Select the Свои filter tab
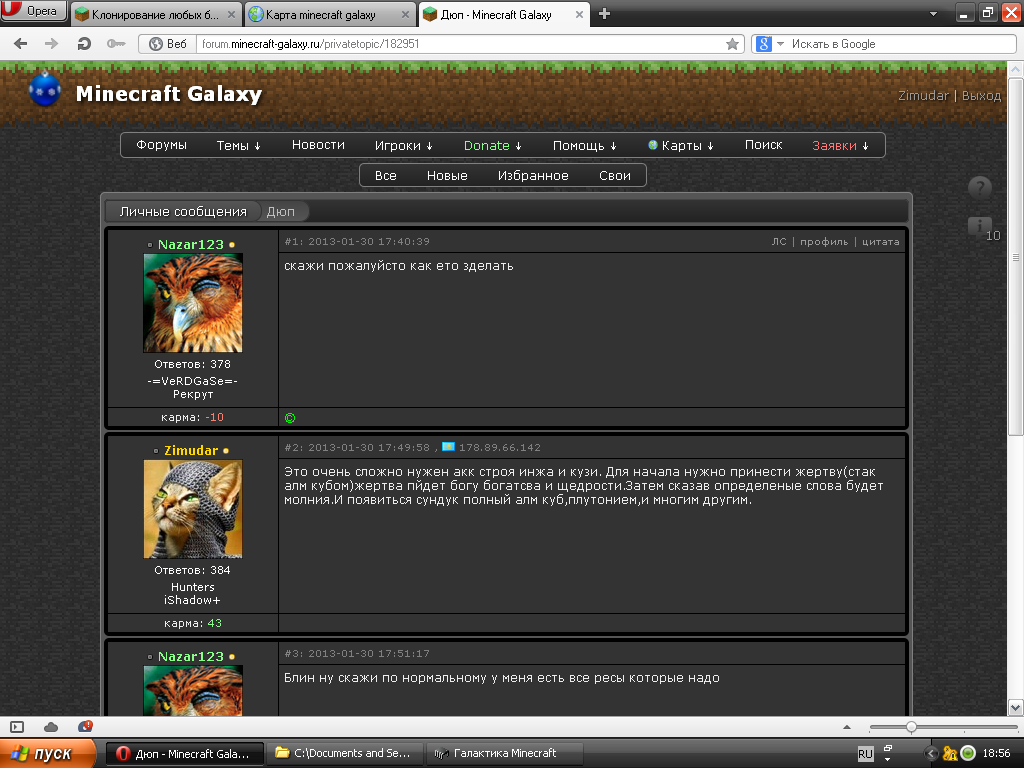The width and height of the screenshot is (1024, 768). [615, 176]
